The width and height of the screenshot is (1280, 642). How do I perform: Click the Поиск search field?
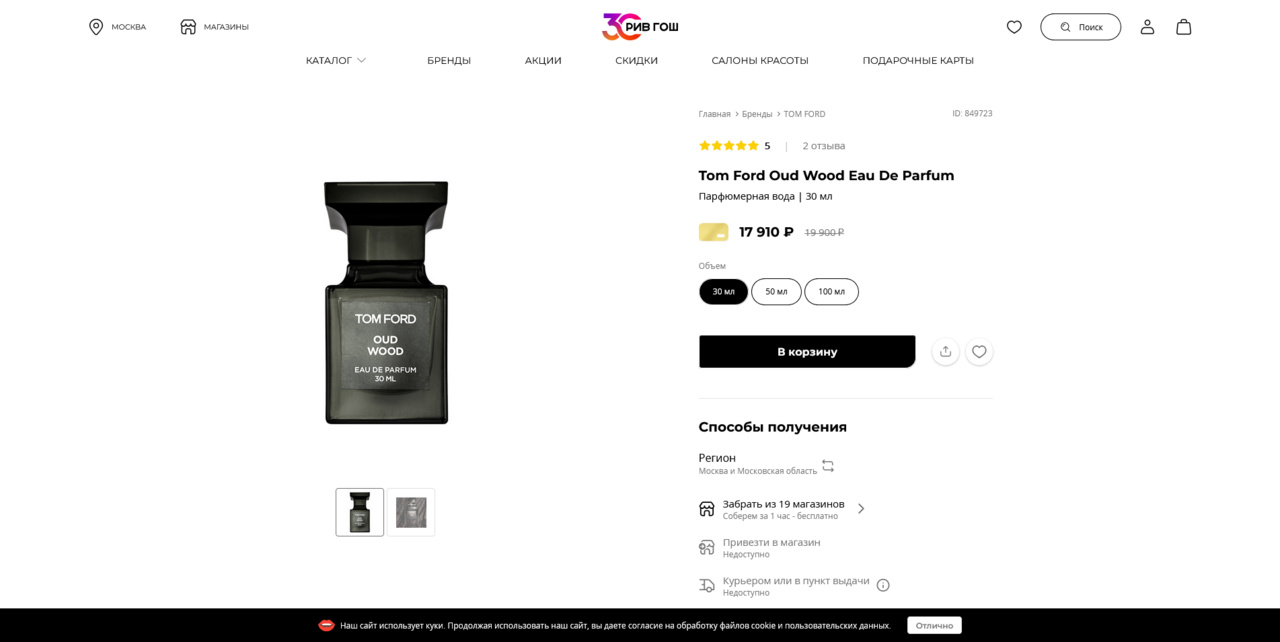click(1080, 27)
